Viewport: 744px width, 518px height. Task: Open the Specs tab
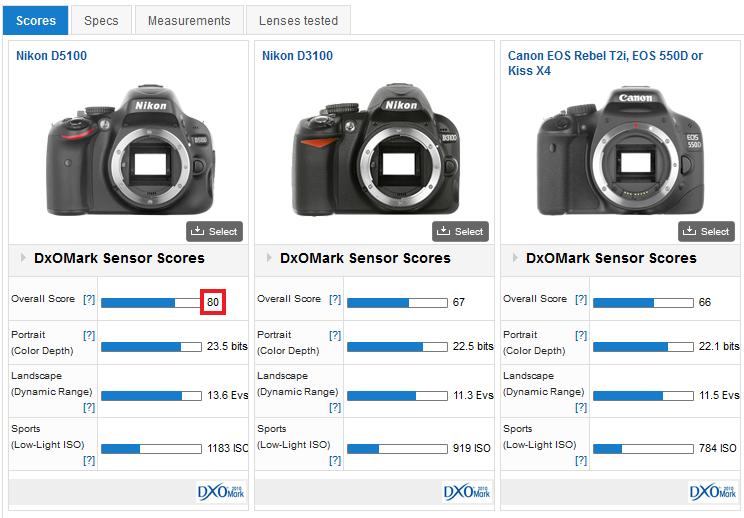(x=101, y=20)
